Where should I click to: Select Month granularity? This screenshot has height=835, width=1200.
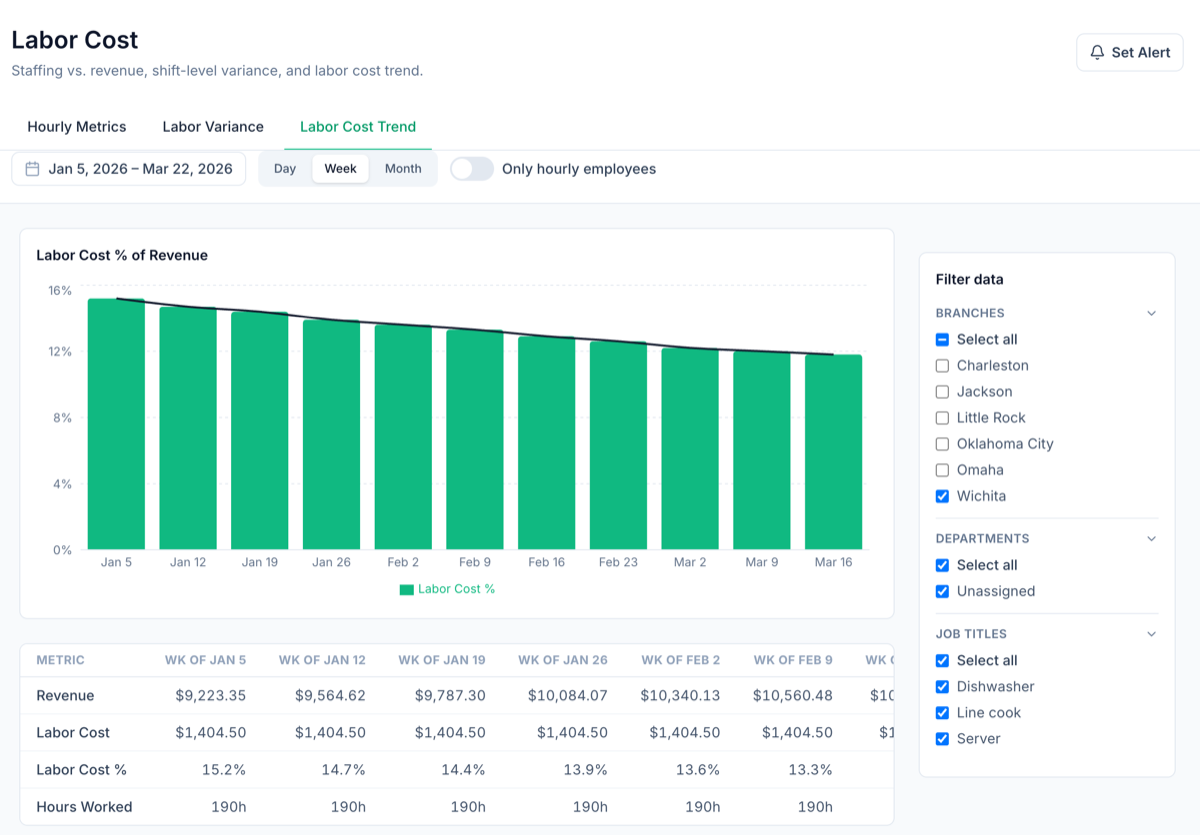[x=403, y=169]
